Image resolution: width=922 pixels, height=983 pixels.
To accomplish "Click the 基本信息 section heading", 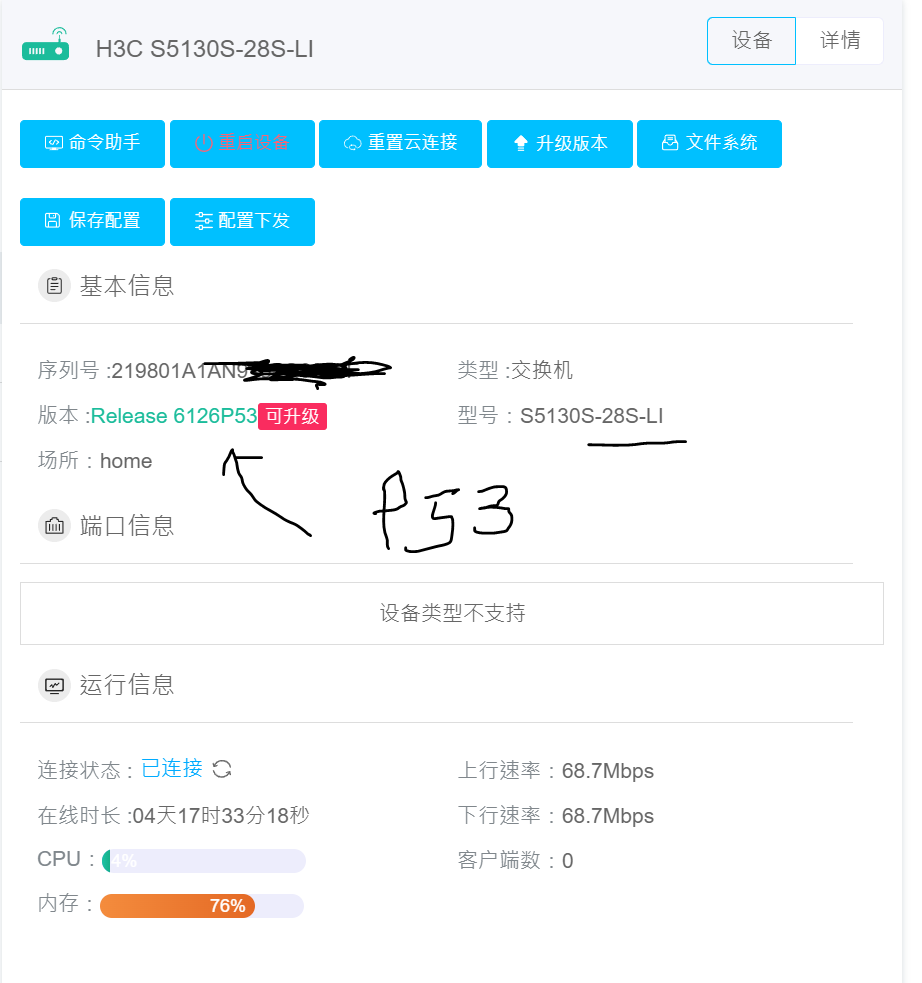I will pyautogui.click(x=127, y=286).
